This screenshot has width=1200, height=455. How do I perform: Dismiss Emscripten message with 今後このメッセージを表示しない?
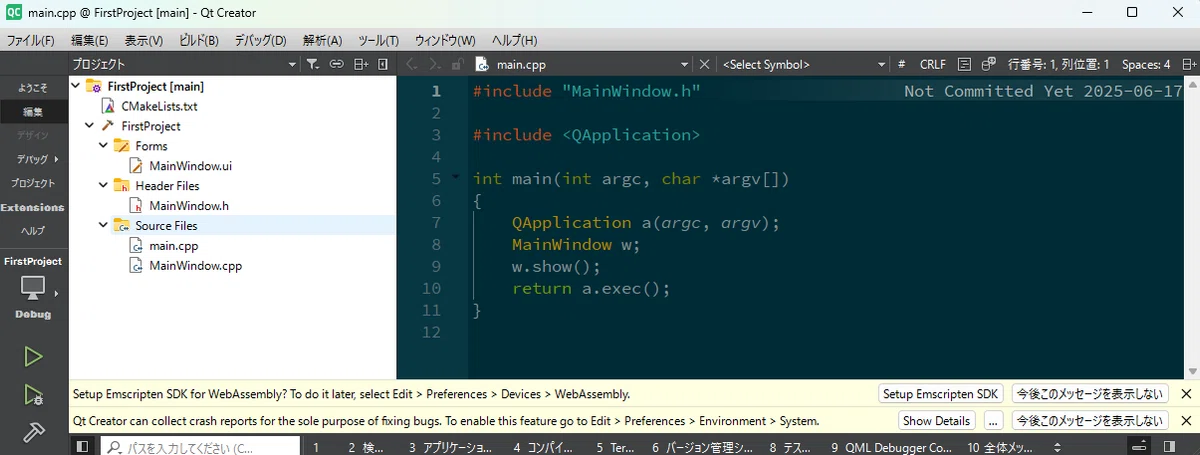tap(1090, 394)
